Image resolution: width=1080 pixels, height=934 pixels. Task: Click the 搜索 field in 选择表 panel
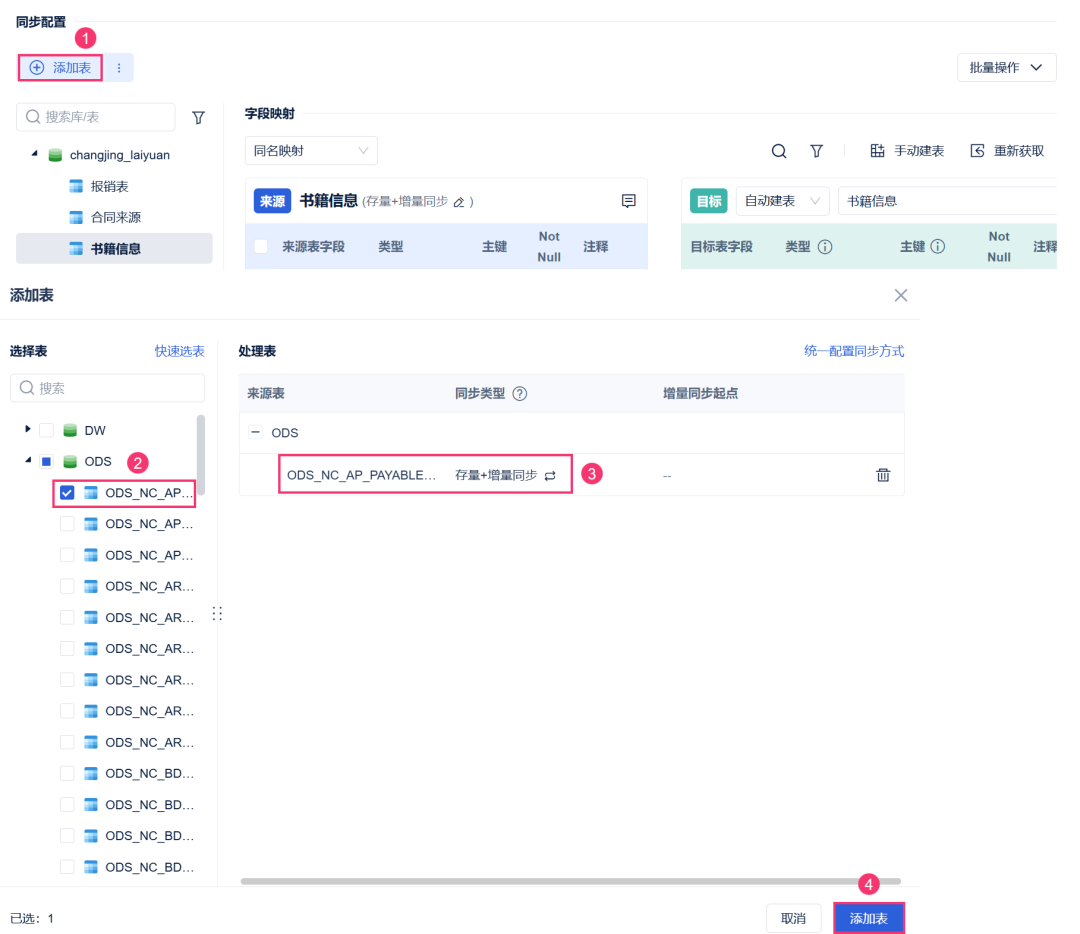tap(107, 388)
